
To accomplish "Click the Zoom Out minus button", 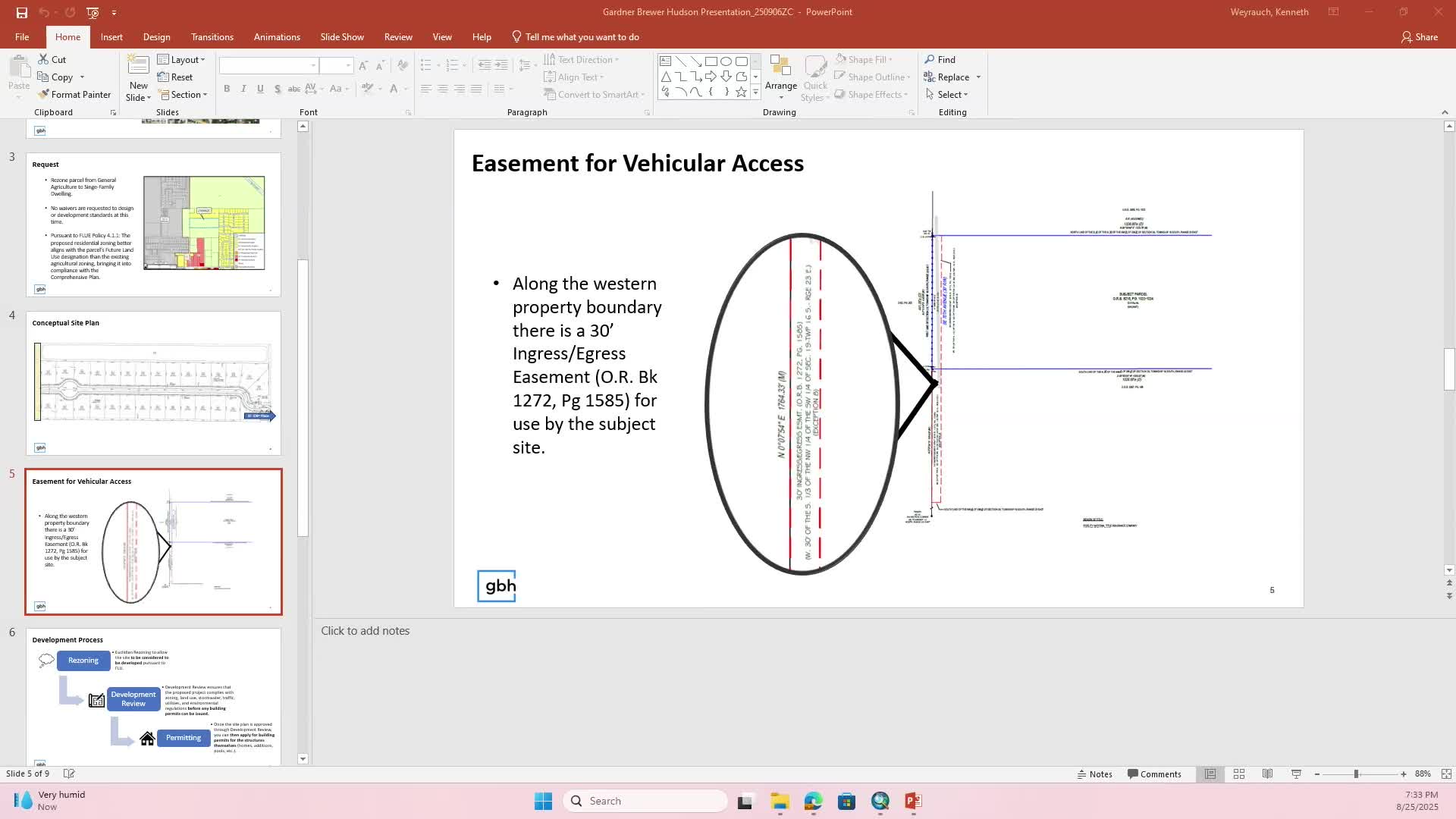I will (x=1317, y=774).
